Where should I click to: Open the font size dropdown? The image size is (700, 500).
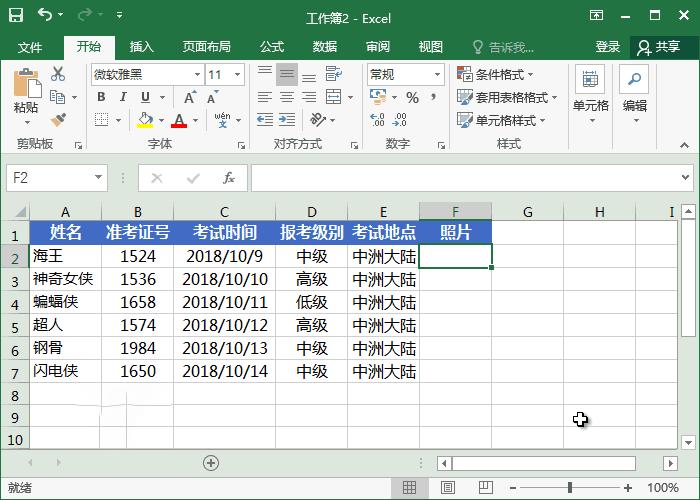tap(238, 74)
